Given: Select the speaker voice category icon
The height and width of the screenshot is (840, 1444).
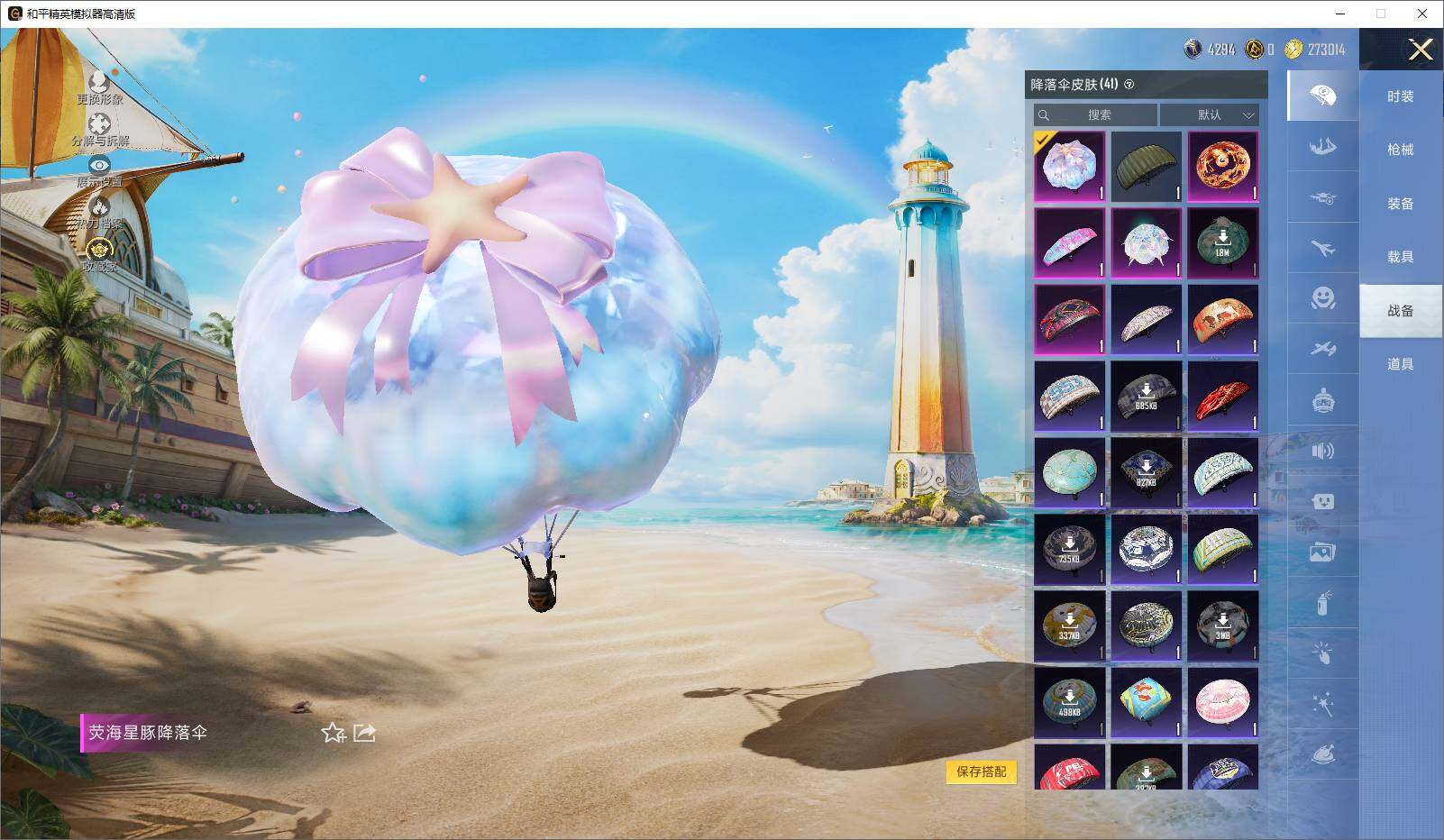Looking at the screenshot, I should [1322, 451].
